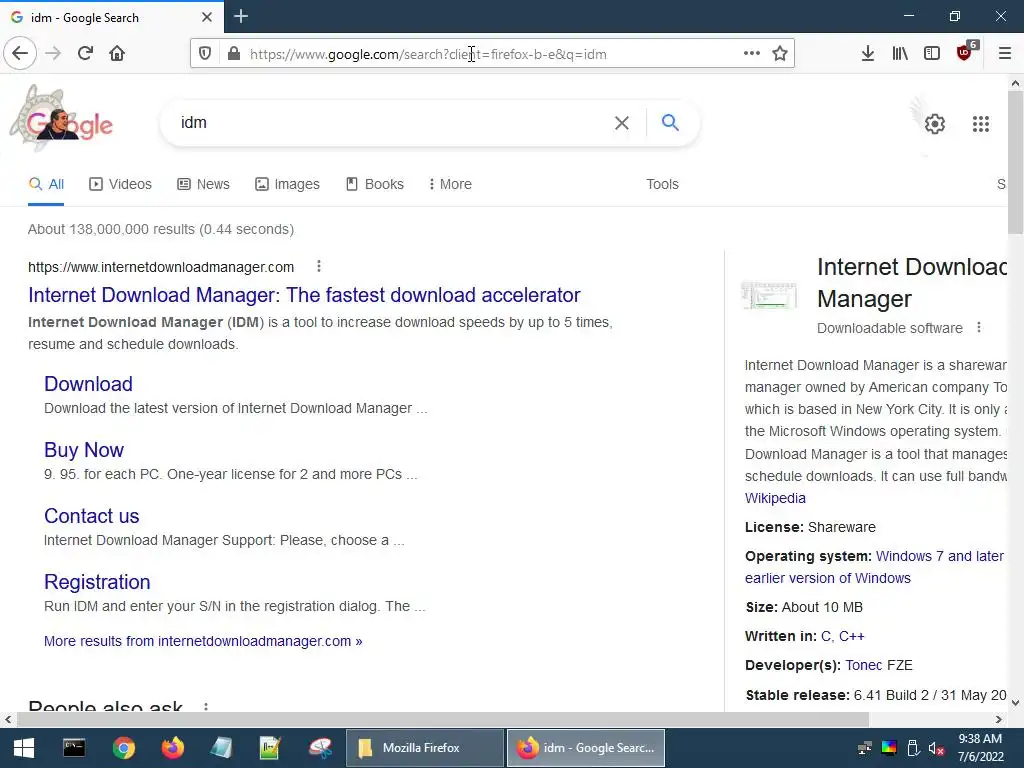Open page actions three-dot menu
1024x768 pixels.
(752, 54)
